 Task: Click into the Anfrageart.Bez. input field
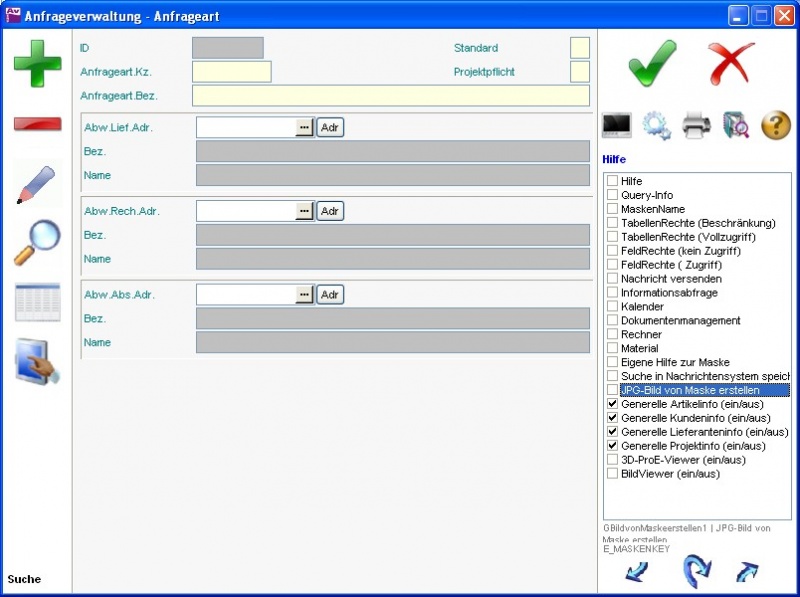click(390, 96)
